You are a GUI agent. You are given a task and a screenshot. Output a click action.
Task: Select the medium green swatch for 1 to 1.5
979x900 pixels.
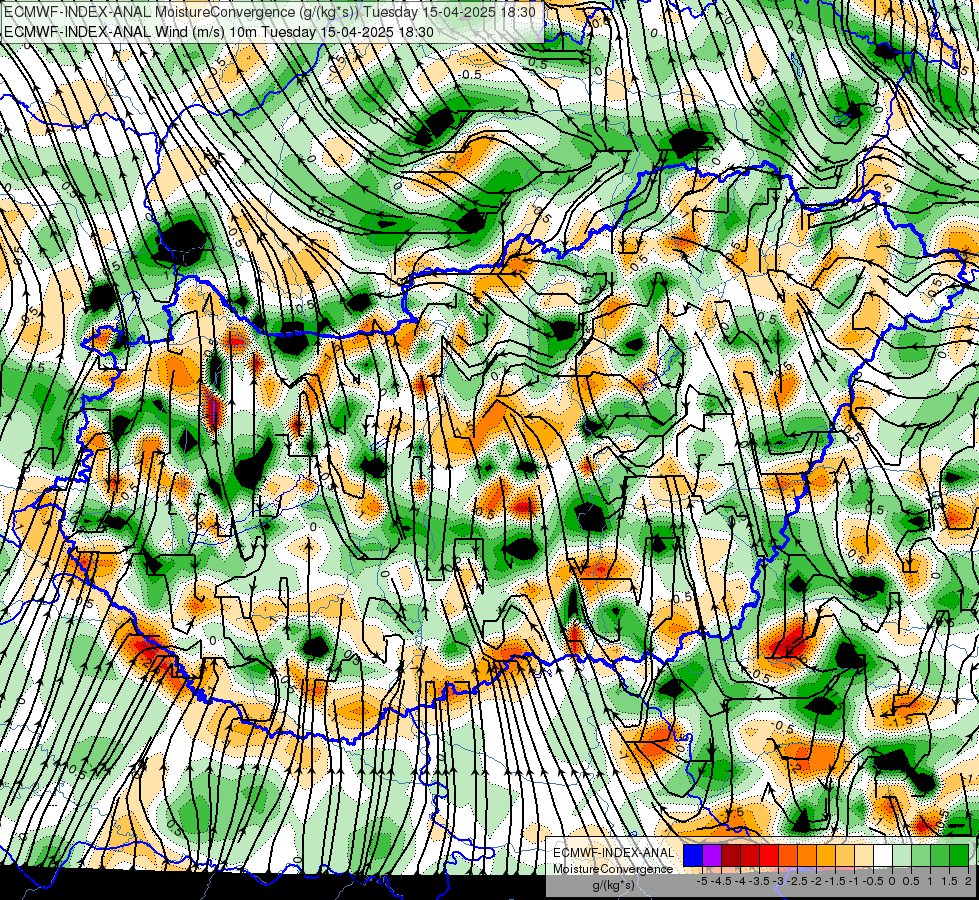pos(940,856)
